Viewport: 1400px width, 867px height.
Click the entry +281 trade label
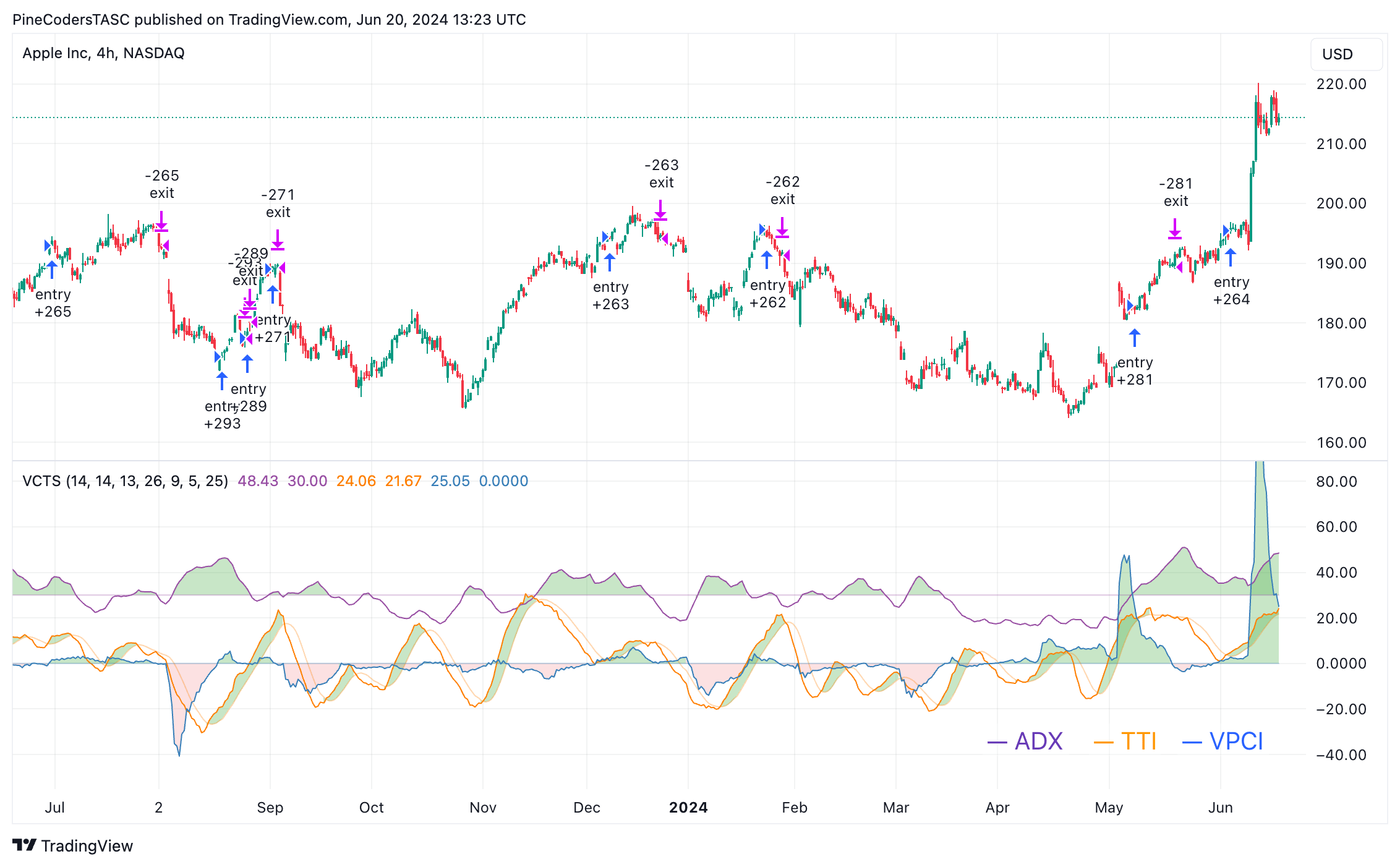(x=1135, y=371)
